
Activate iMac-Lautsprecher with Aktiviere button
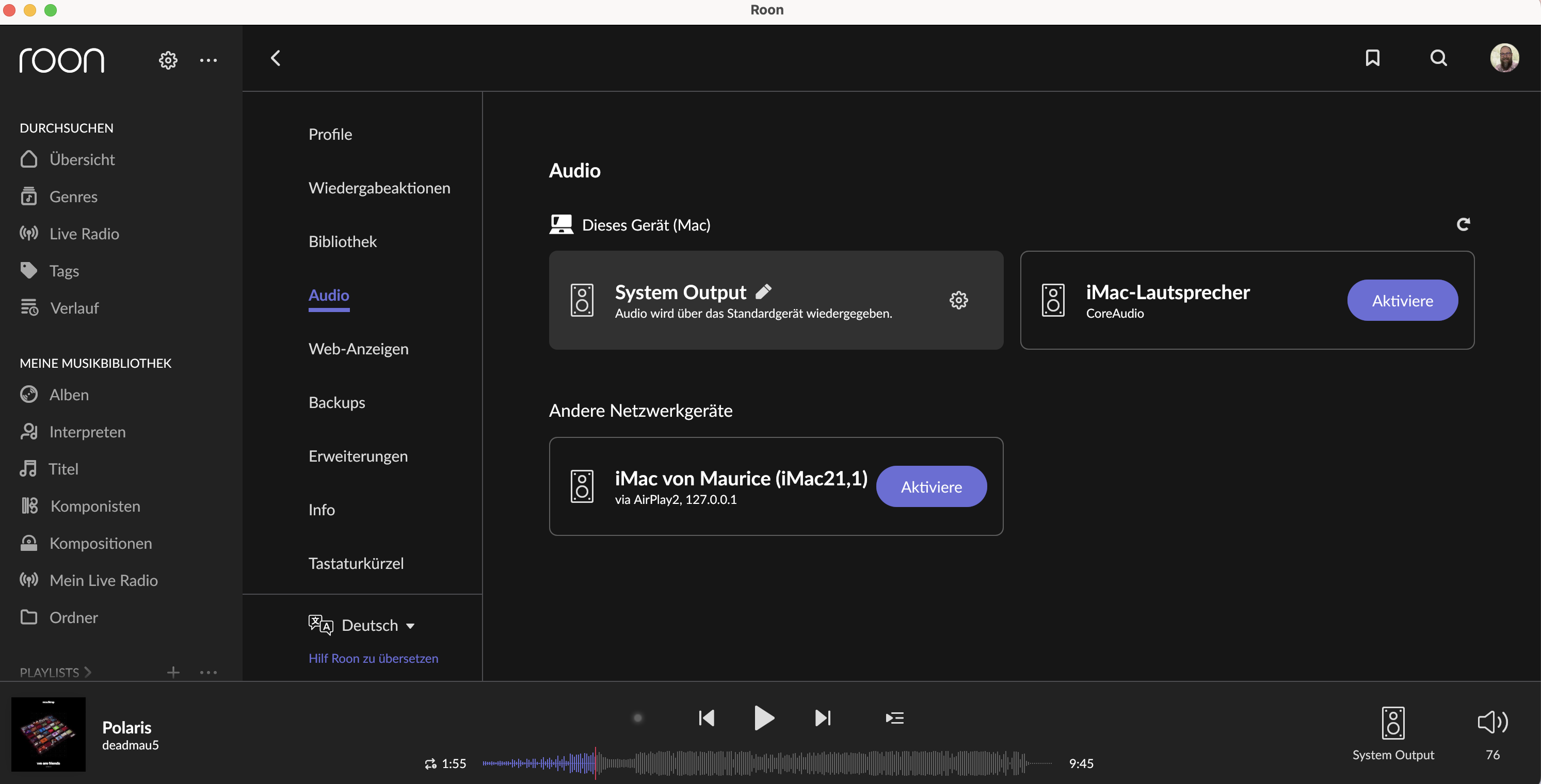1402,300
